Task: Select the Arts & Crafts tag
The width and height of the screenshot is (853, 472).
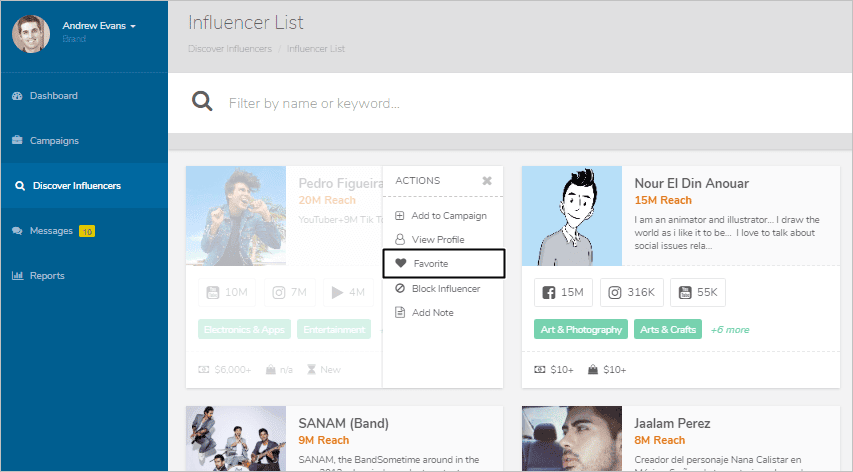Action: [668, 330]
